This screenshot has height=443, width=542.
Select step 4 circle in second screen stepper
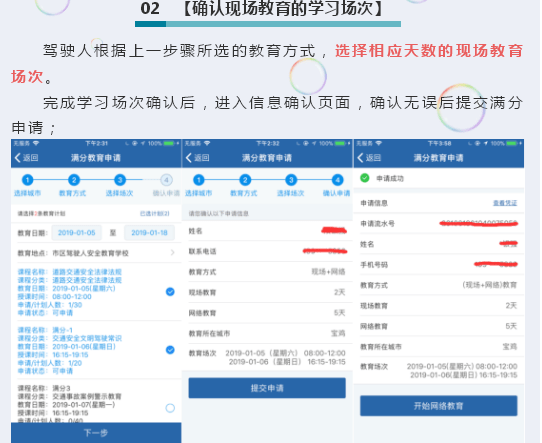[x=337, y=180]
